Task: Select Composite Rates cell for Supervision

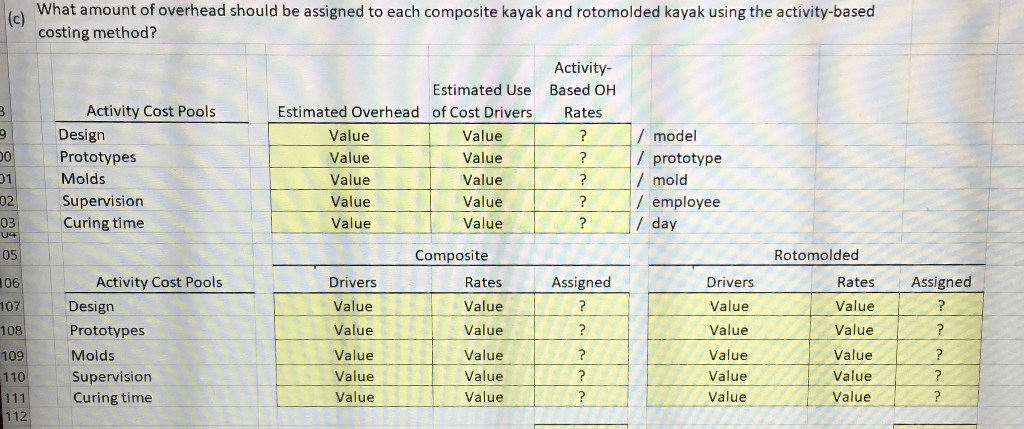Action: tap(483, 376)
